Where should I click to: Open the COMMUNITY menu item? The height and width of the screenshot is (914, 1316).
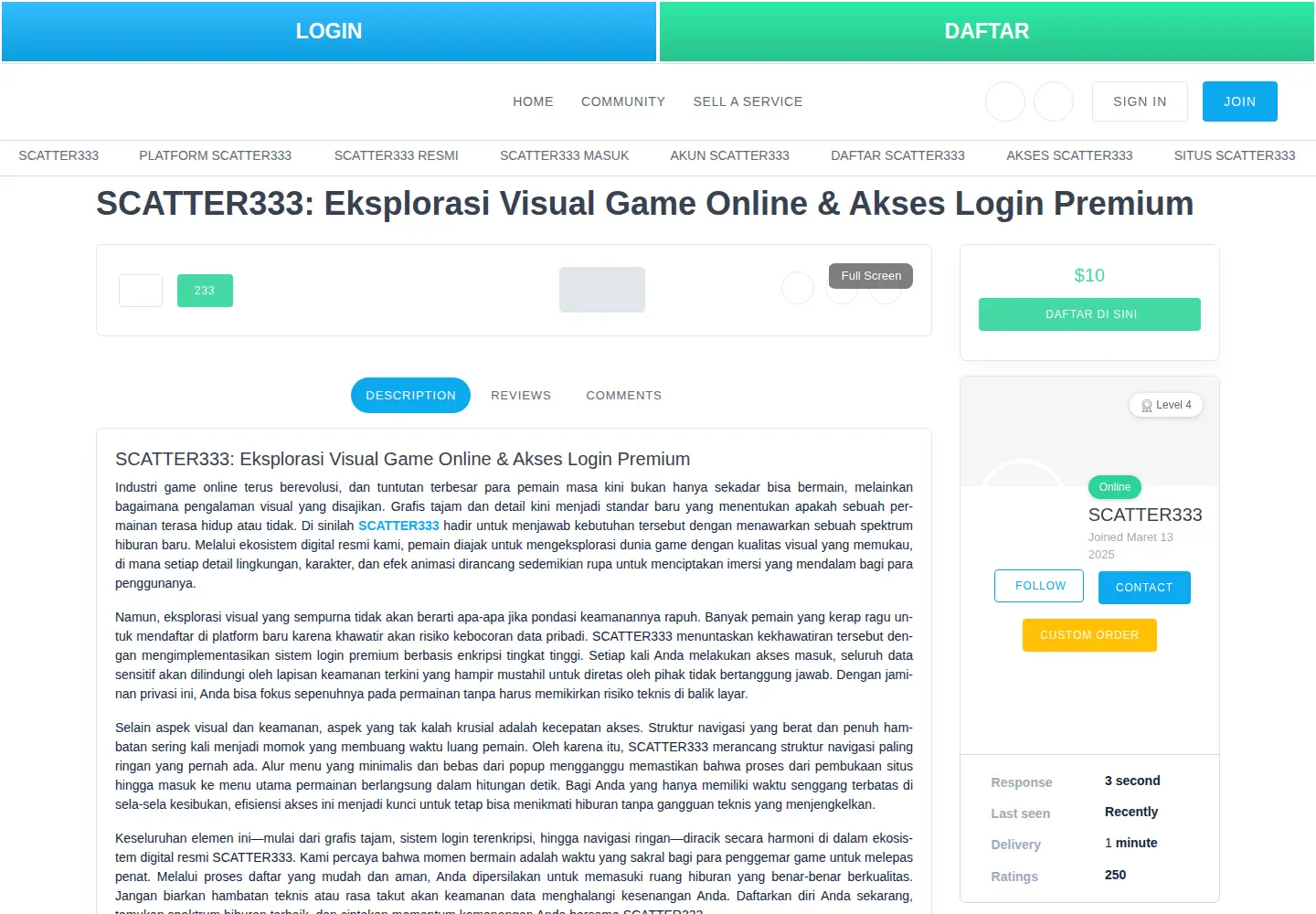(623, 101)
